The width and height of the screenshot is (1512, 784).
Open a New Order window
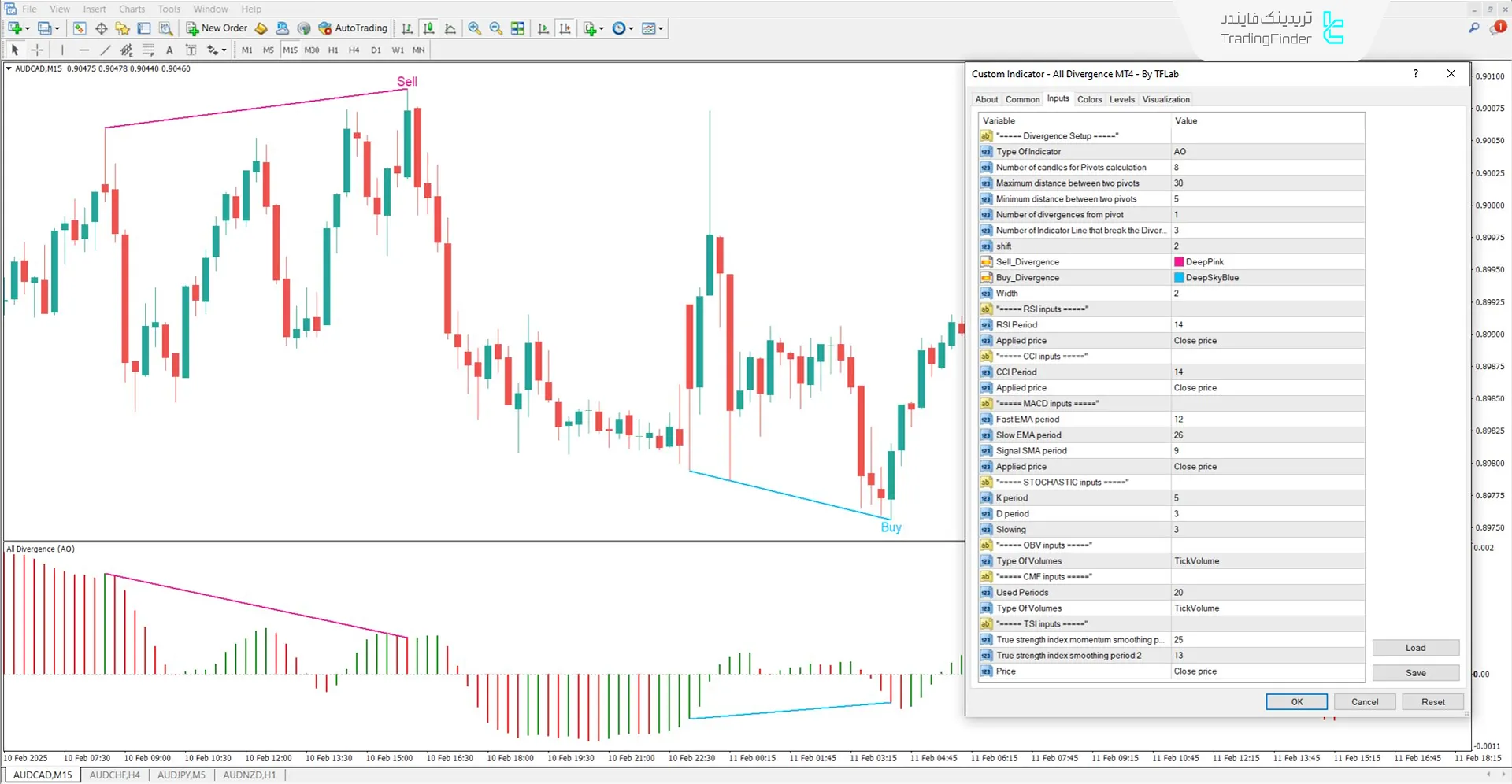(x=217, y=28)
